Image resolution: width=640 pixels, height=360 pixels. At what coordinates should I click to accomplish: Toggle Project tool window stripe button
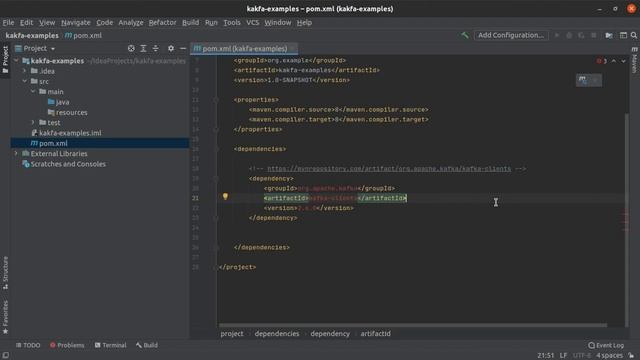5,60
